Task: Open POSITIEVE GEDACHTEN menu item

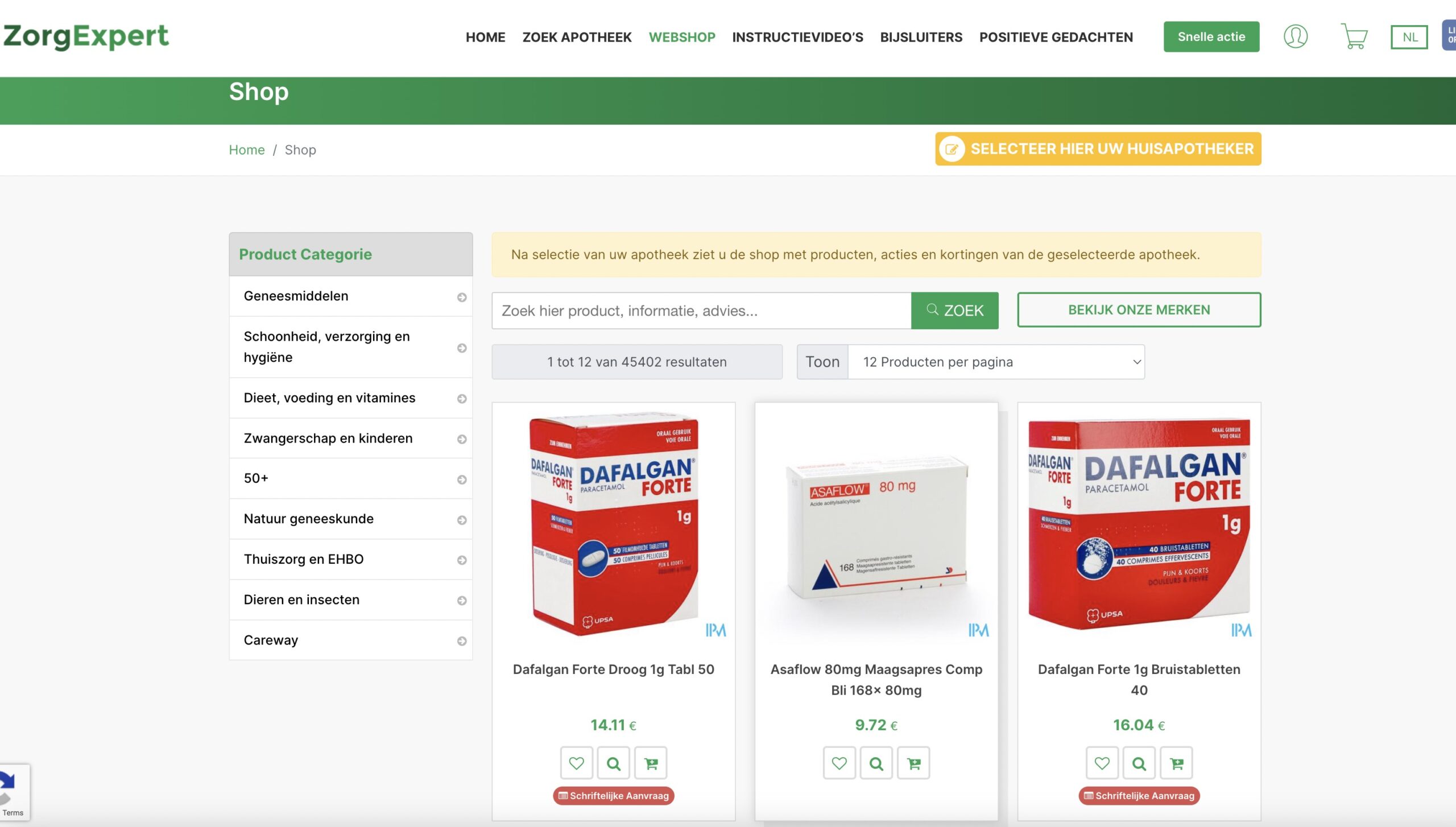Action: 1056,37
